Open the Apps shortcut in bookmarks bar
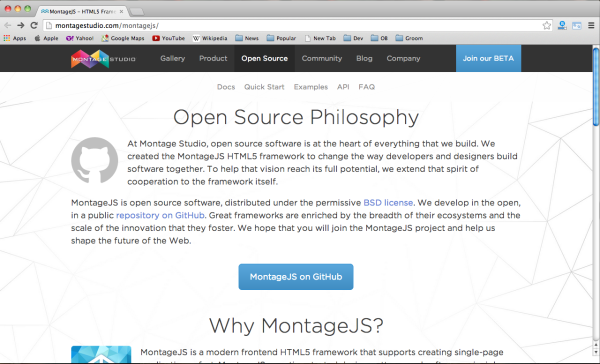Image resolution: width=600 pixels, height=364 pixels. pyautogui.click(x=15, y=38)
